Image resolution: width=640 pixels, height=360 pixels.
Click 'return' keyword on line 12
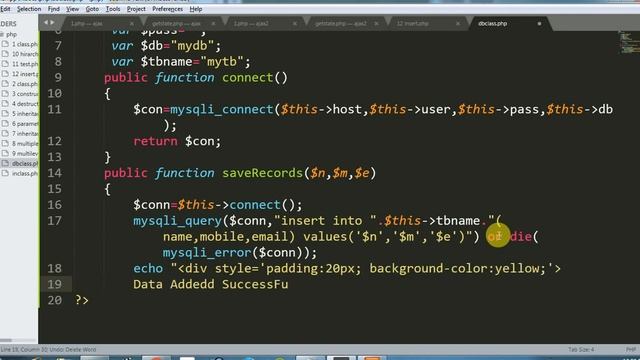click(155, 141)
